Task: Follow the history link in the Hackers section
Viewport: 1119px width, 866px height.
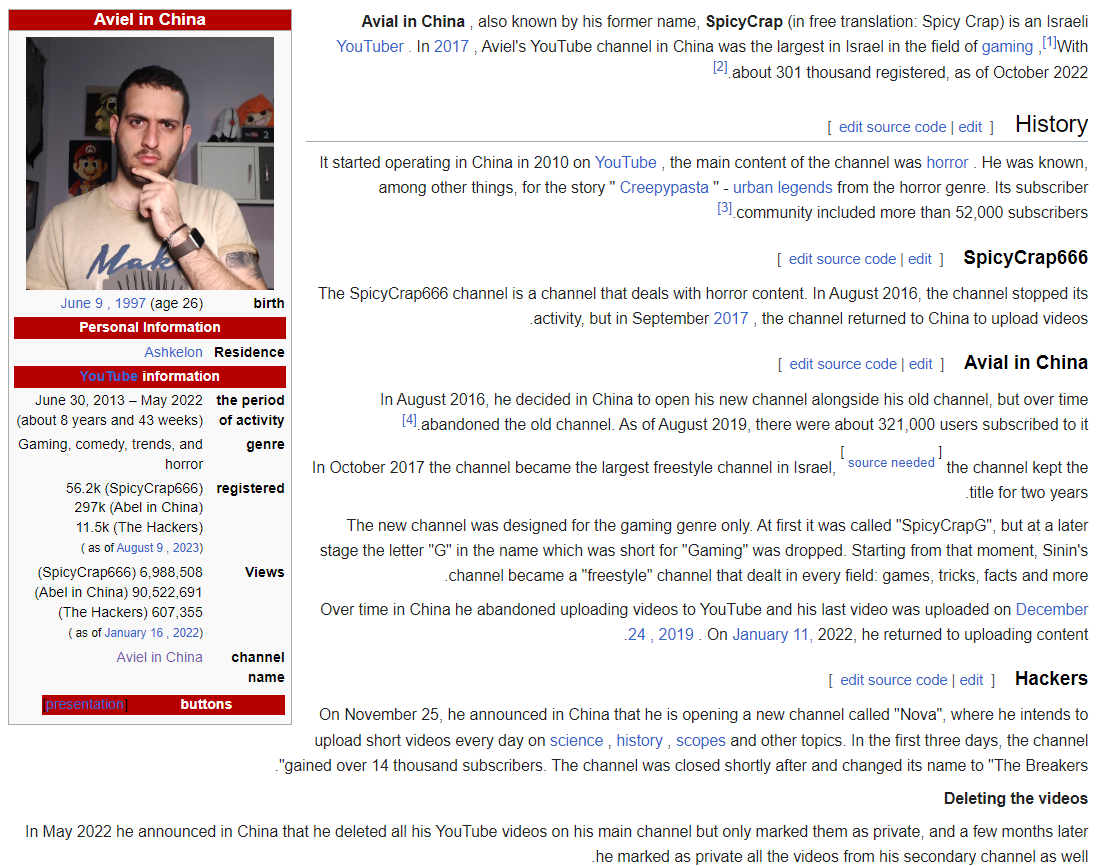Action: pyautogui.click(x=639, y=741)
